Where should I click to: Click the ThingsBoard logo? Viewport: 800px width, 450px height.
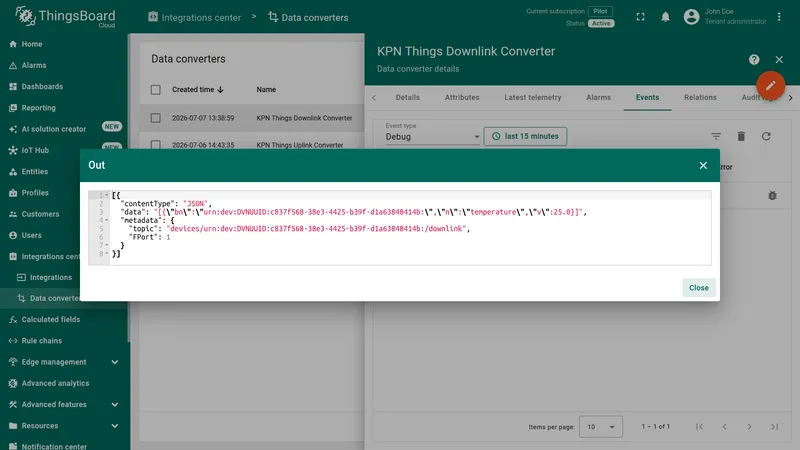click(65, 17)
